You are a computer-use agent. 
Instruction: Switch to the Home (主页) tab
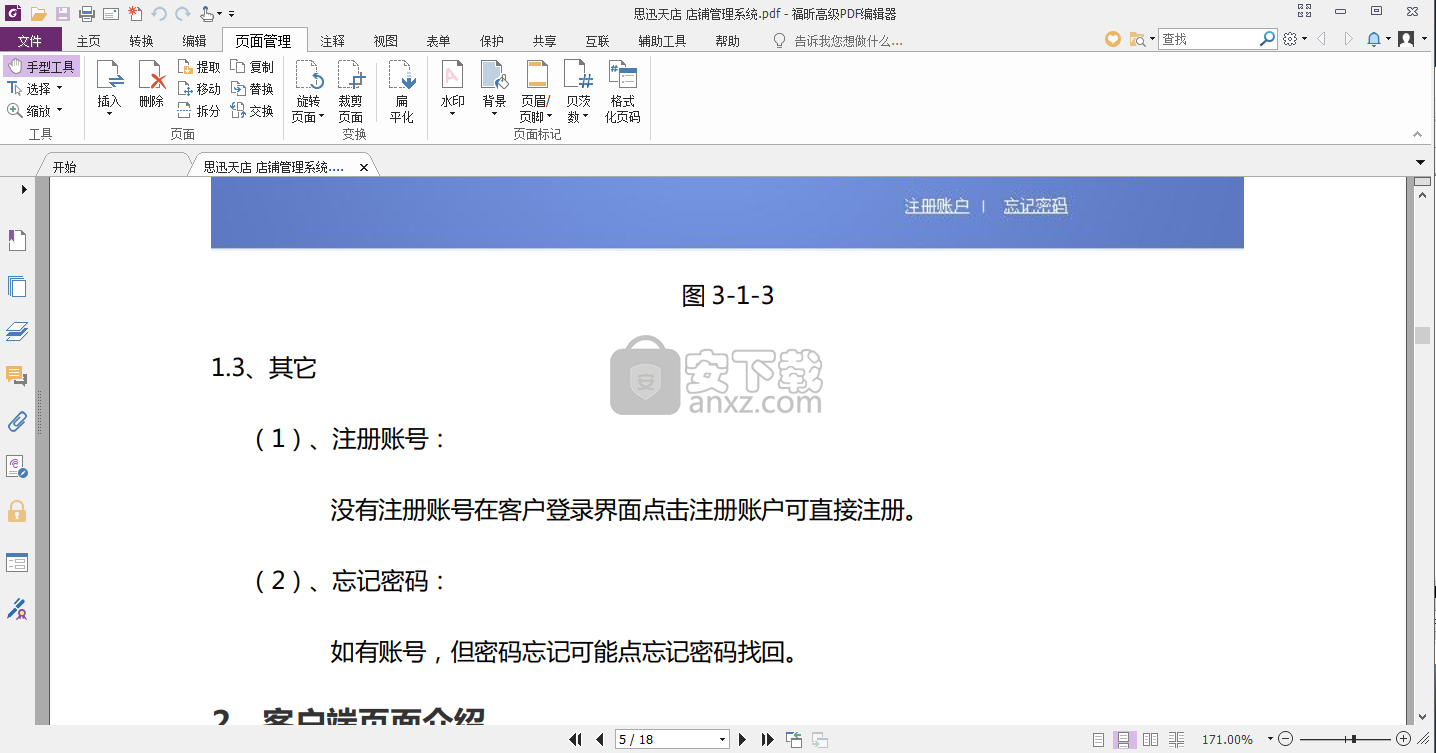[89, 41]
